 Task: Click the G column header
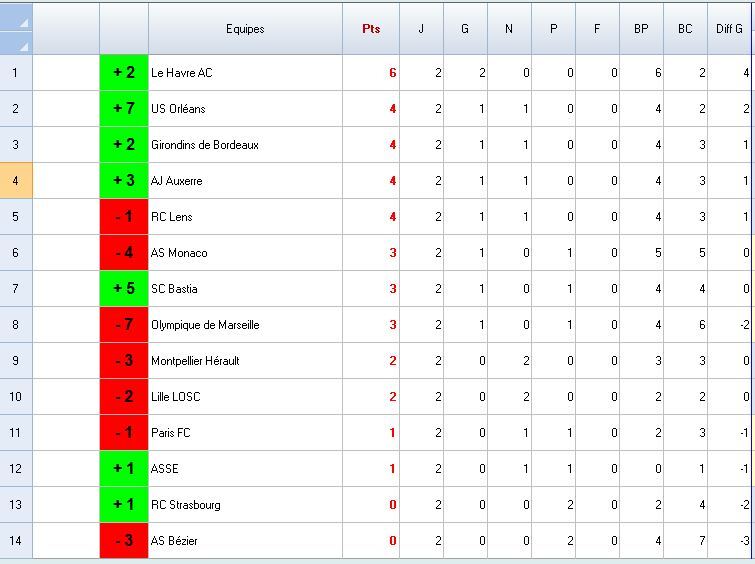(465, 29)
